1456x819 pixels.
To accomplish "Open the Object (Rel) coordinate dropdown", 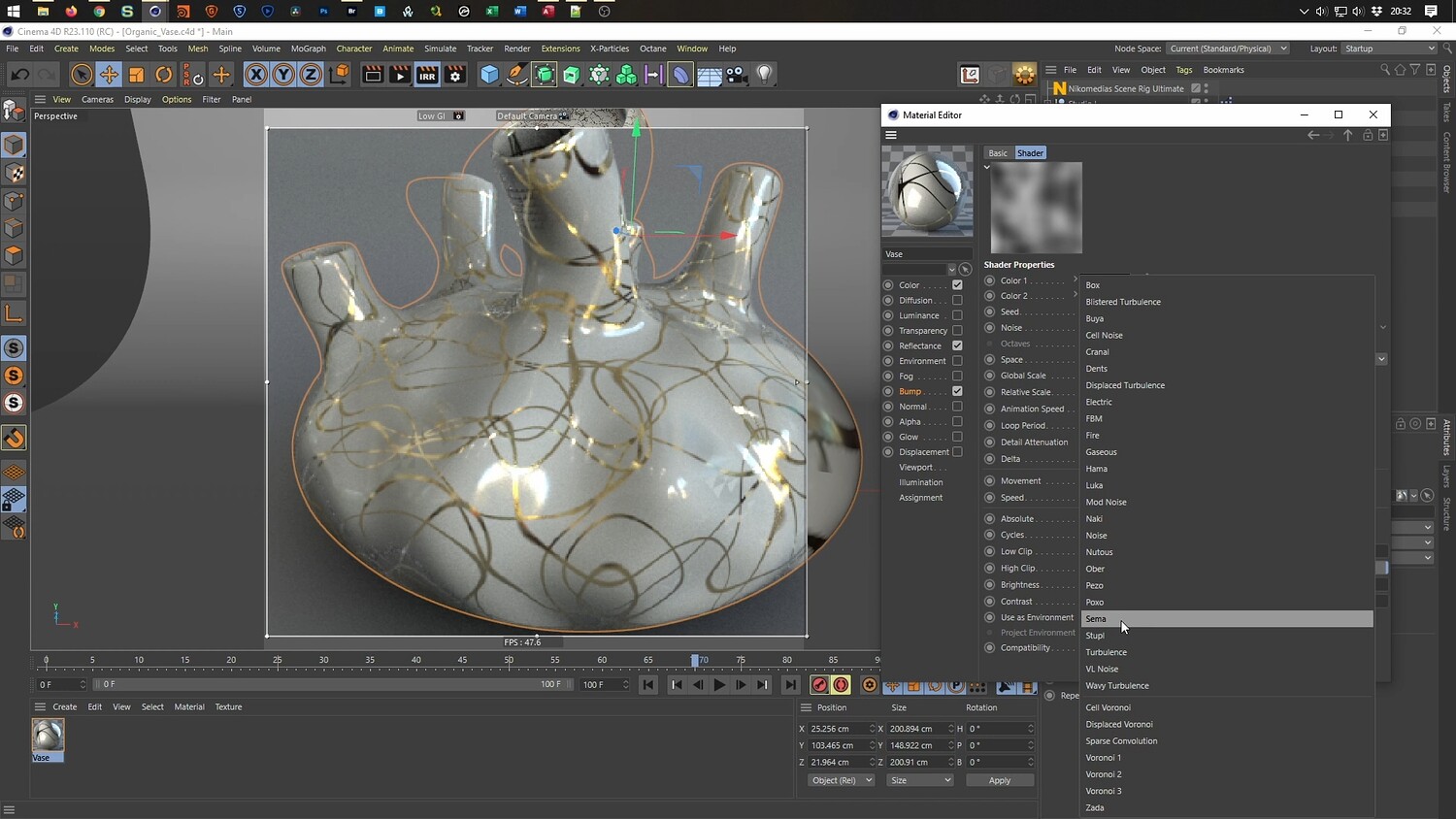I will pyautogui.click(x=841, y=780).
